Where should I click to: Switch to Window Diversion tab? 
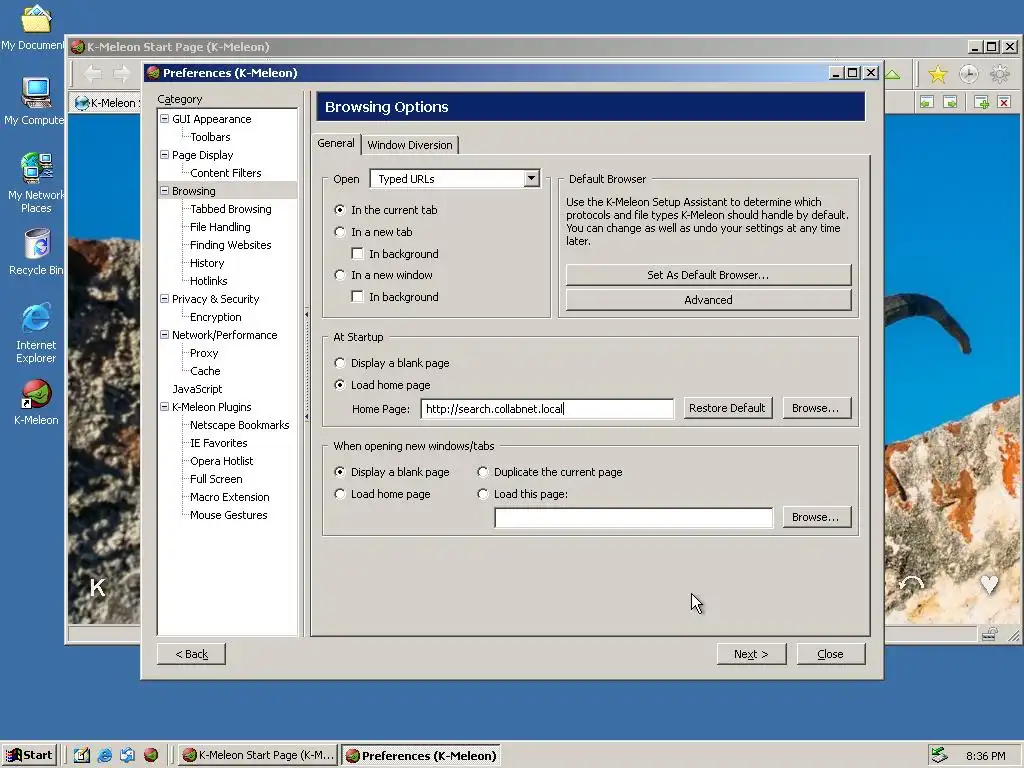(x=409, y=145)
